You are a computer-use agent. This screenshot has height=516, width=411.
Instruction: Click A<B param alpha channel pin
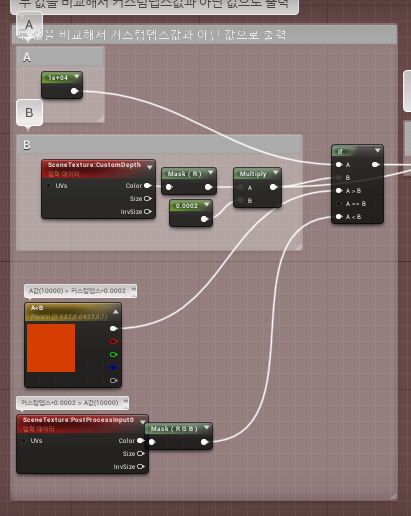[x=113, y=381]
